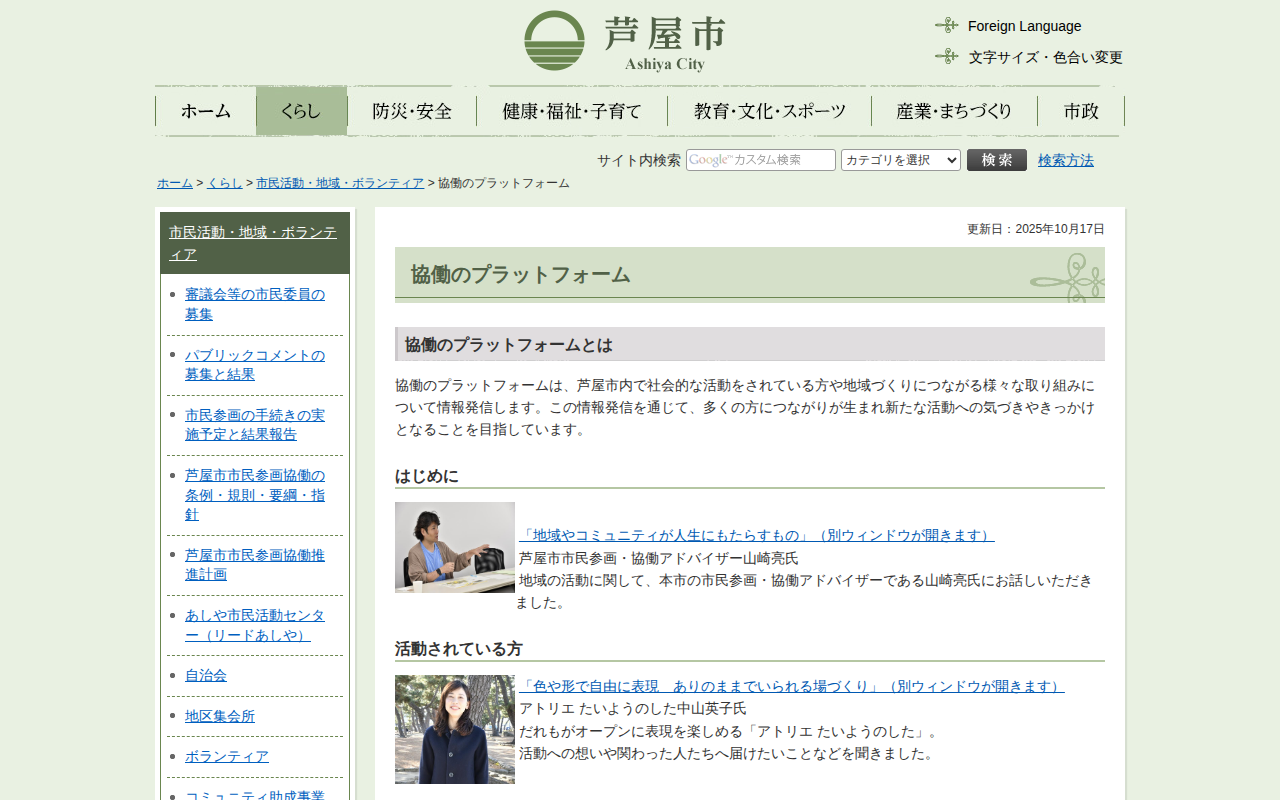Open sidebar link パブリックコメントの募集と結果
This screenshot has height=800, width=1280.
pyautogui.click(x=255, y=365)
